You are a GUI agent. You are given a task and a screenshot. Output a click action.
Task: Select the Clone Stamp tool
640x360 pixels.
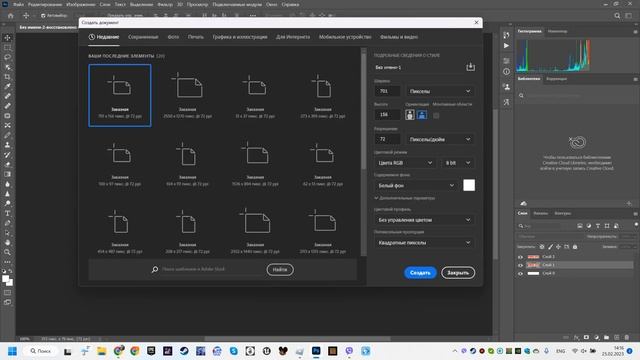pos(7,145)
